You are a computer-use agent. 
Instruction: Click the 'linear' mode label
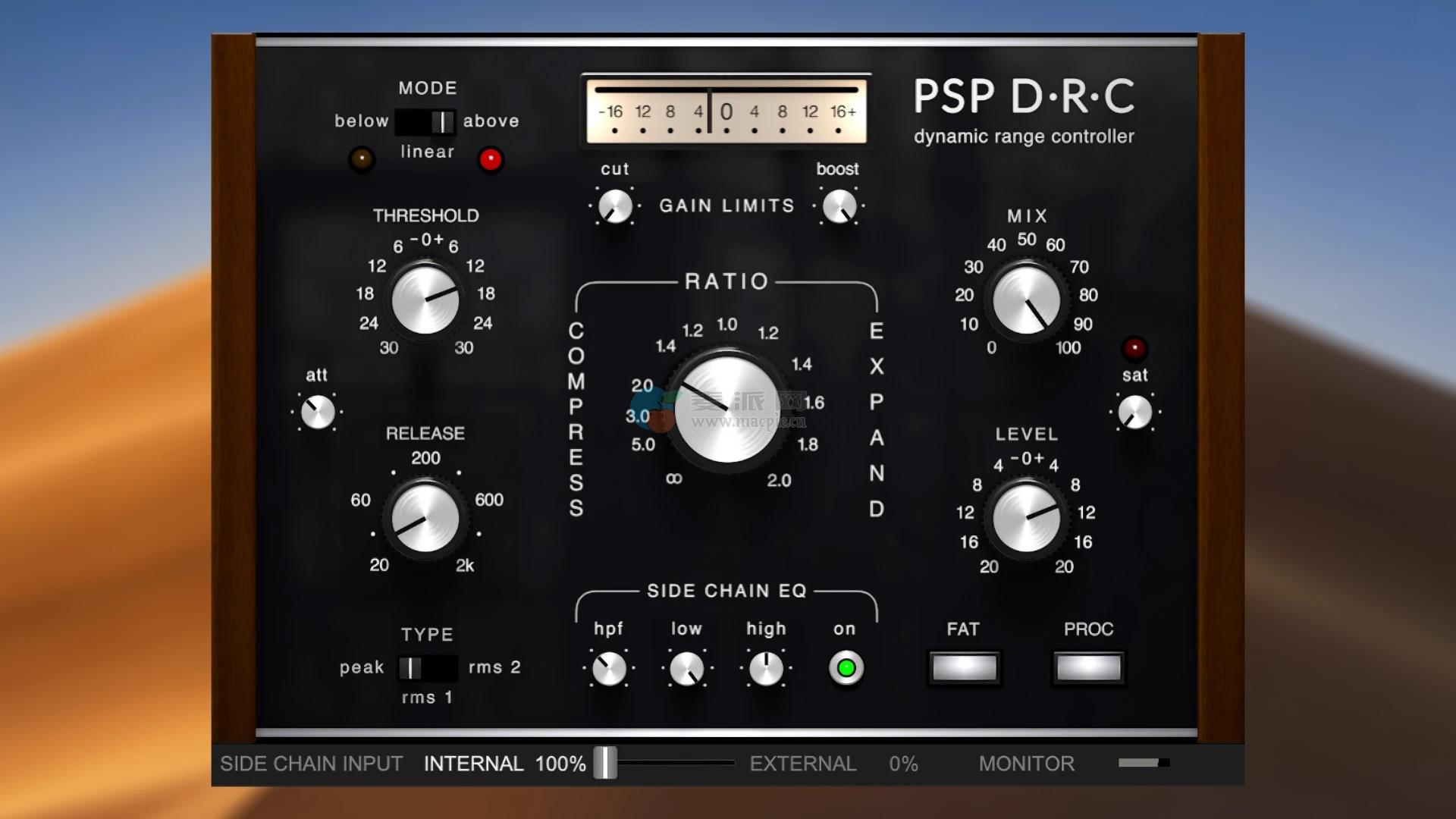[428, 152]
